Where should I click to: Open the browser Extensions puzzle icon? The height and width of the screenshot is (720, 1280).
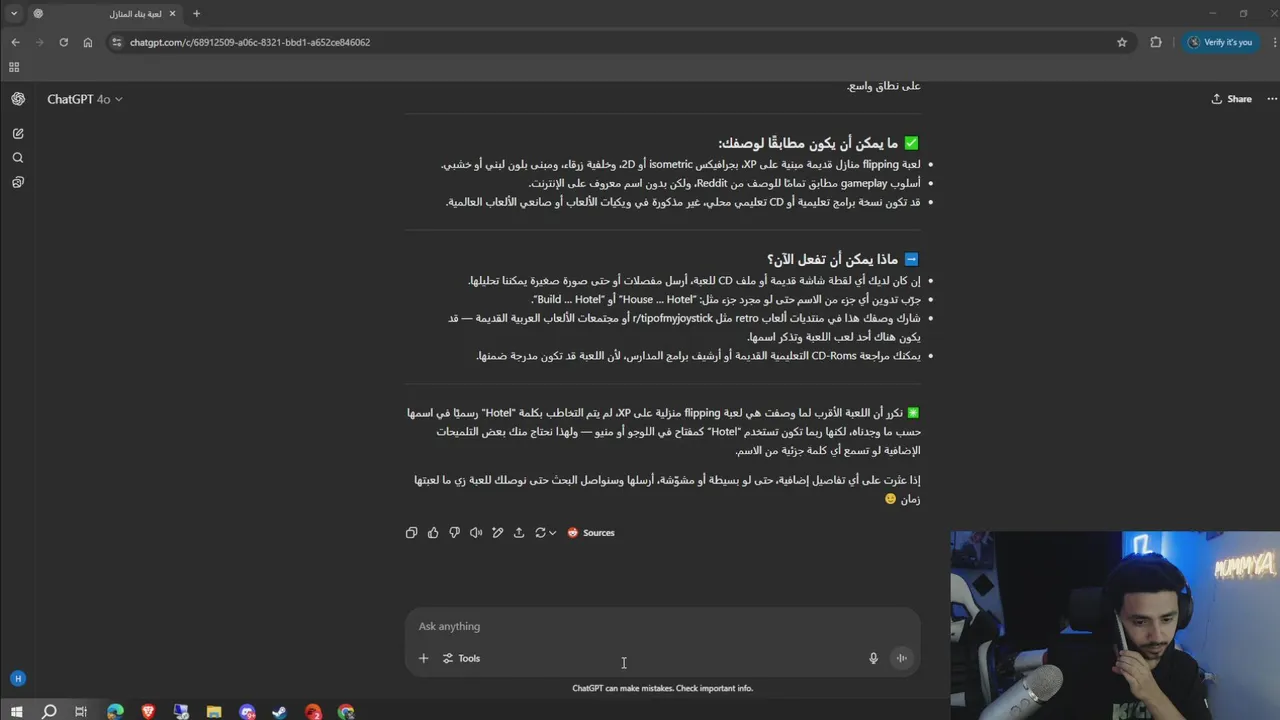tap(1156, 42)
